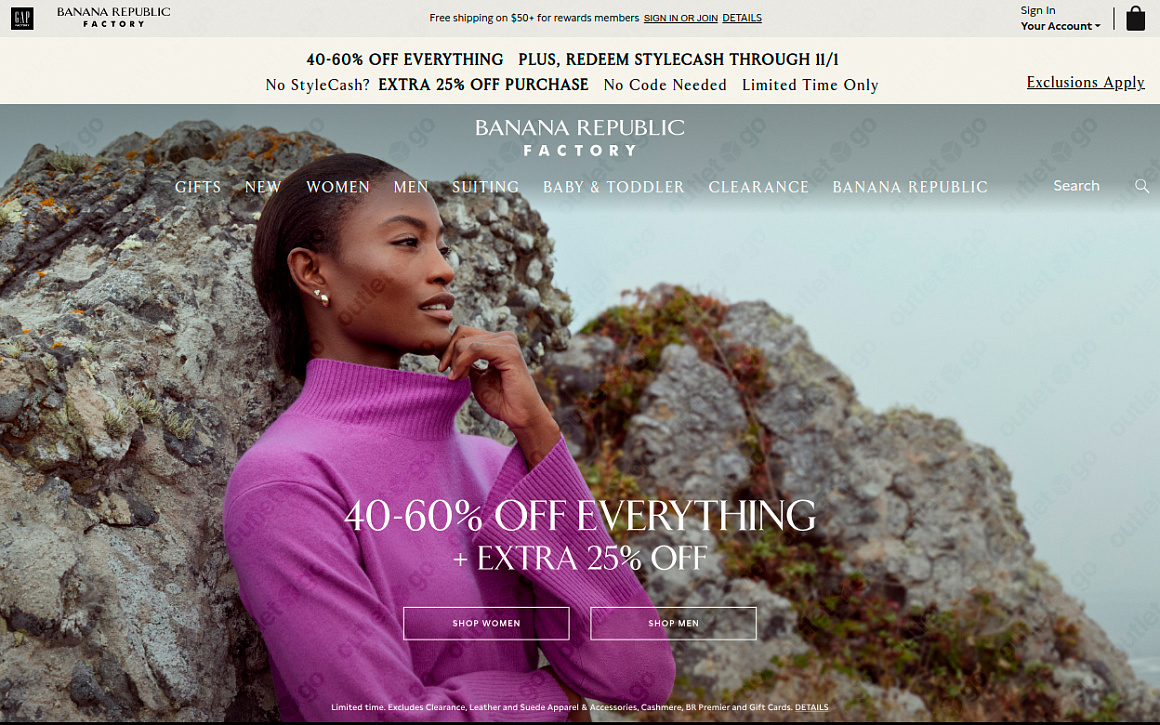Open the Banana Republic Factory top-left logo
The height and width of the screenshot is (725, 1160).
point(113,17)
